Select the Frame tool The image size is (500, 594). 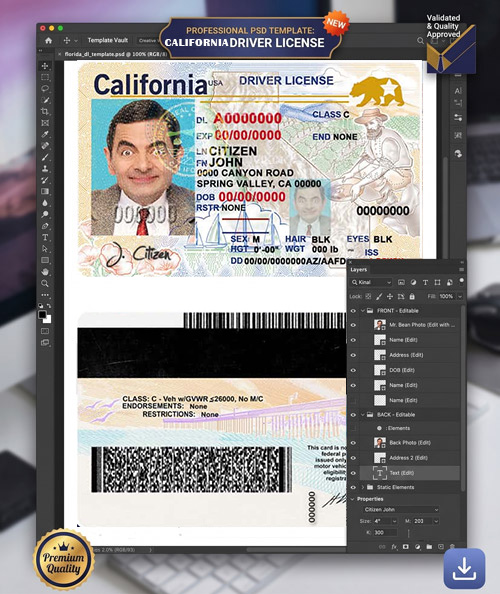45,123
